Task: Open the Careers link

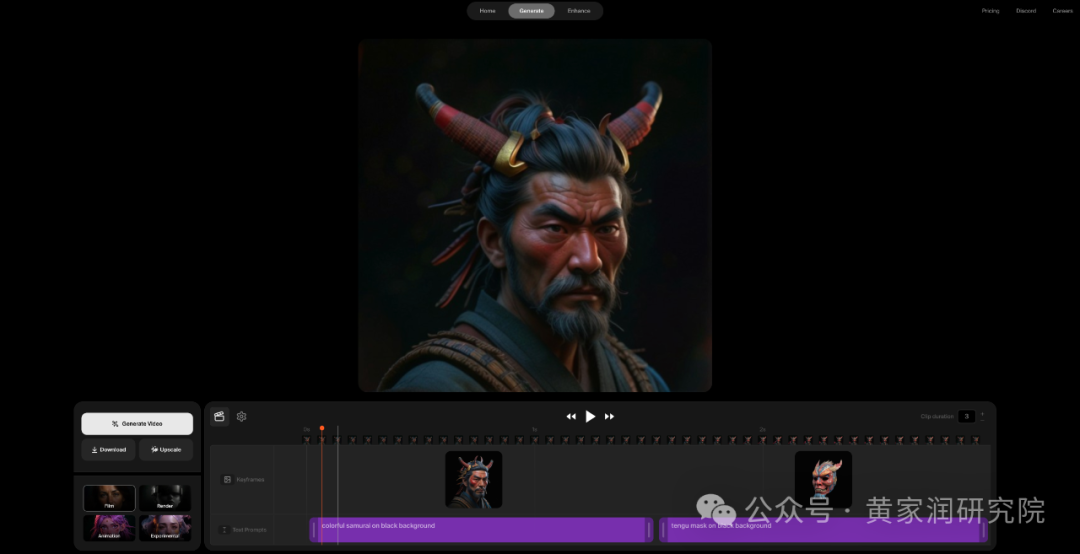Action: (x=1062, y=11)
